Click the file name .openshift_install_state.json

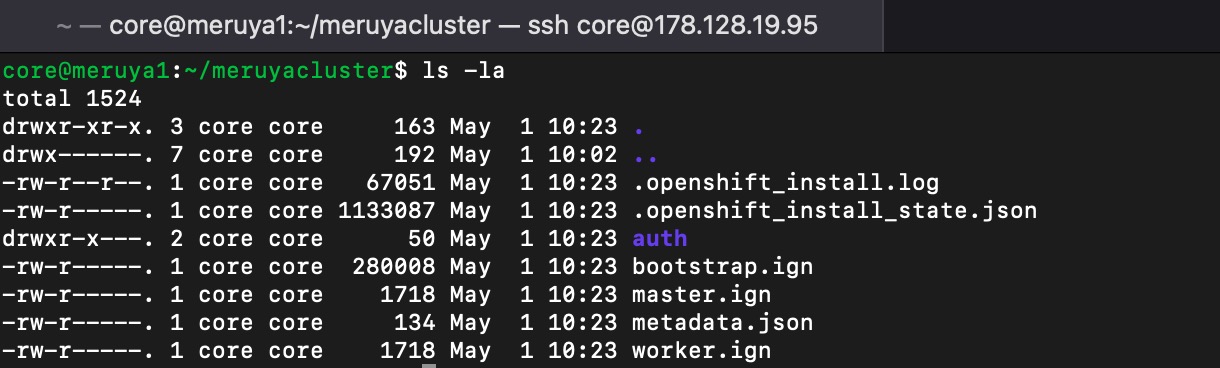coord(834,211)
